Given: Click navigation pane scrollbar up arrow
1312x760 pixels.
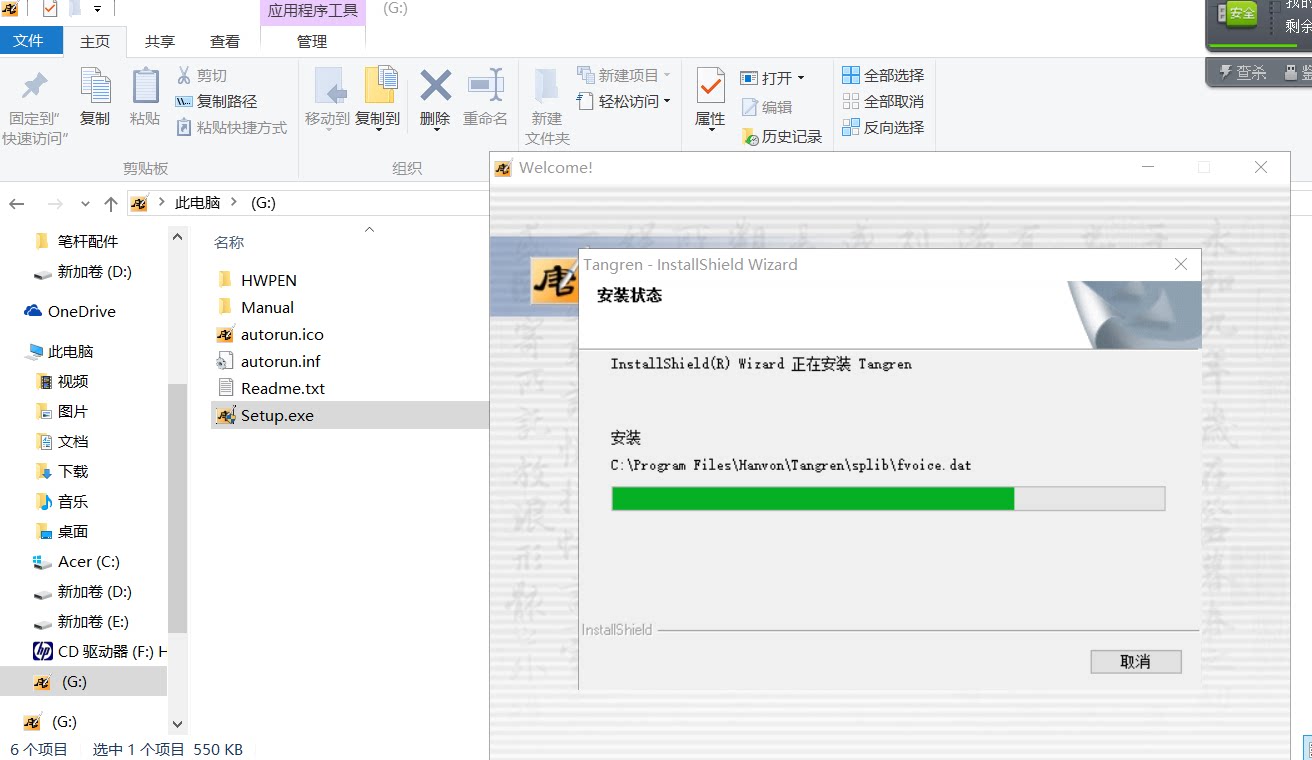Looking at the screenshot, I should click(x=178, y=237).
